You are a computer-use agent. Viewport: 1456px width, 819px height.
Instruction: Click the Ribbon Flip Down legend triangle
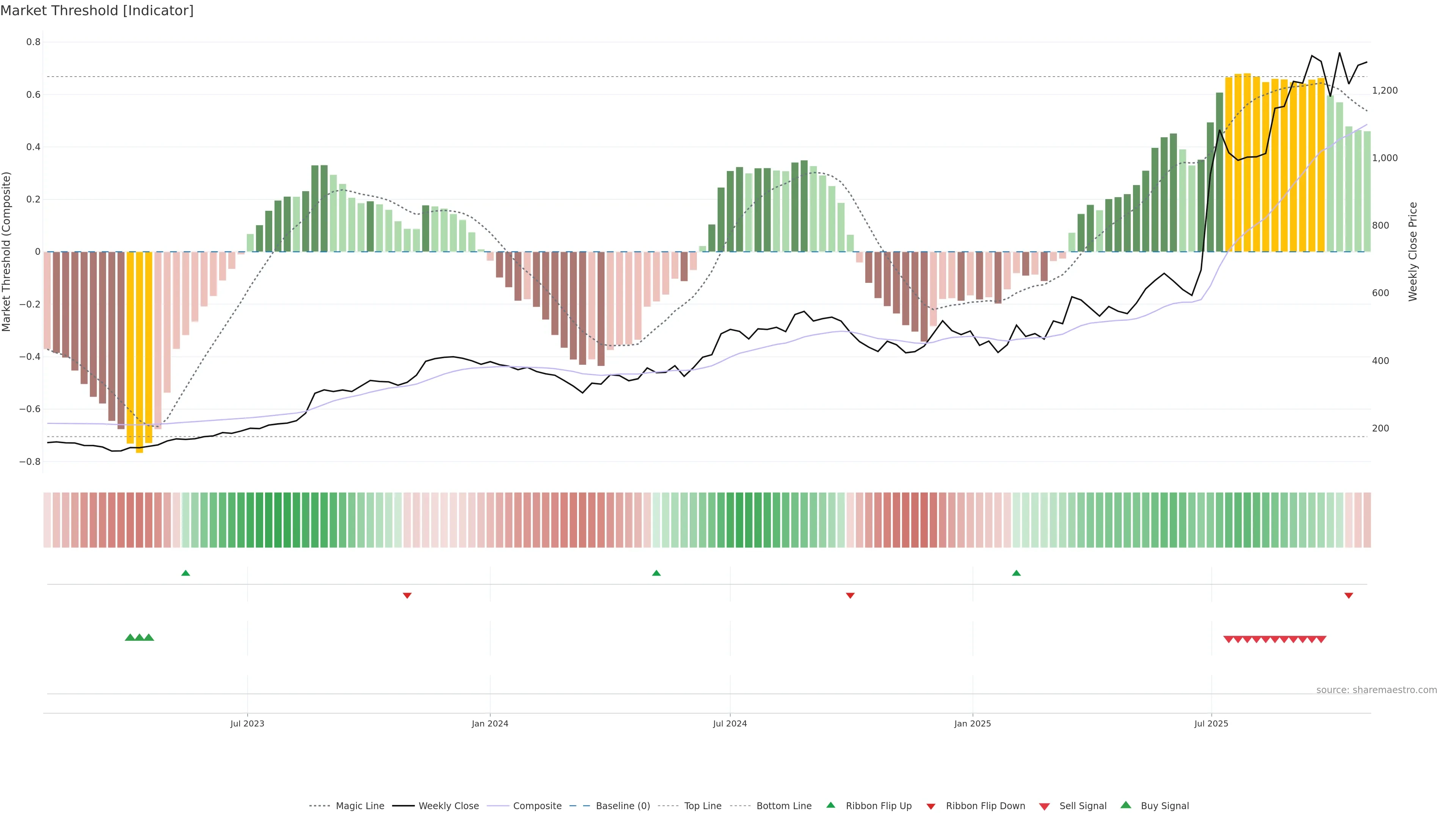931,806
